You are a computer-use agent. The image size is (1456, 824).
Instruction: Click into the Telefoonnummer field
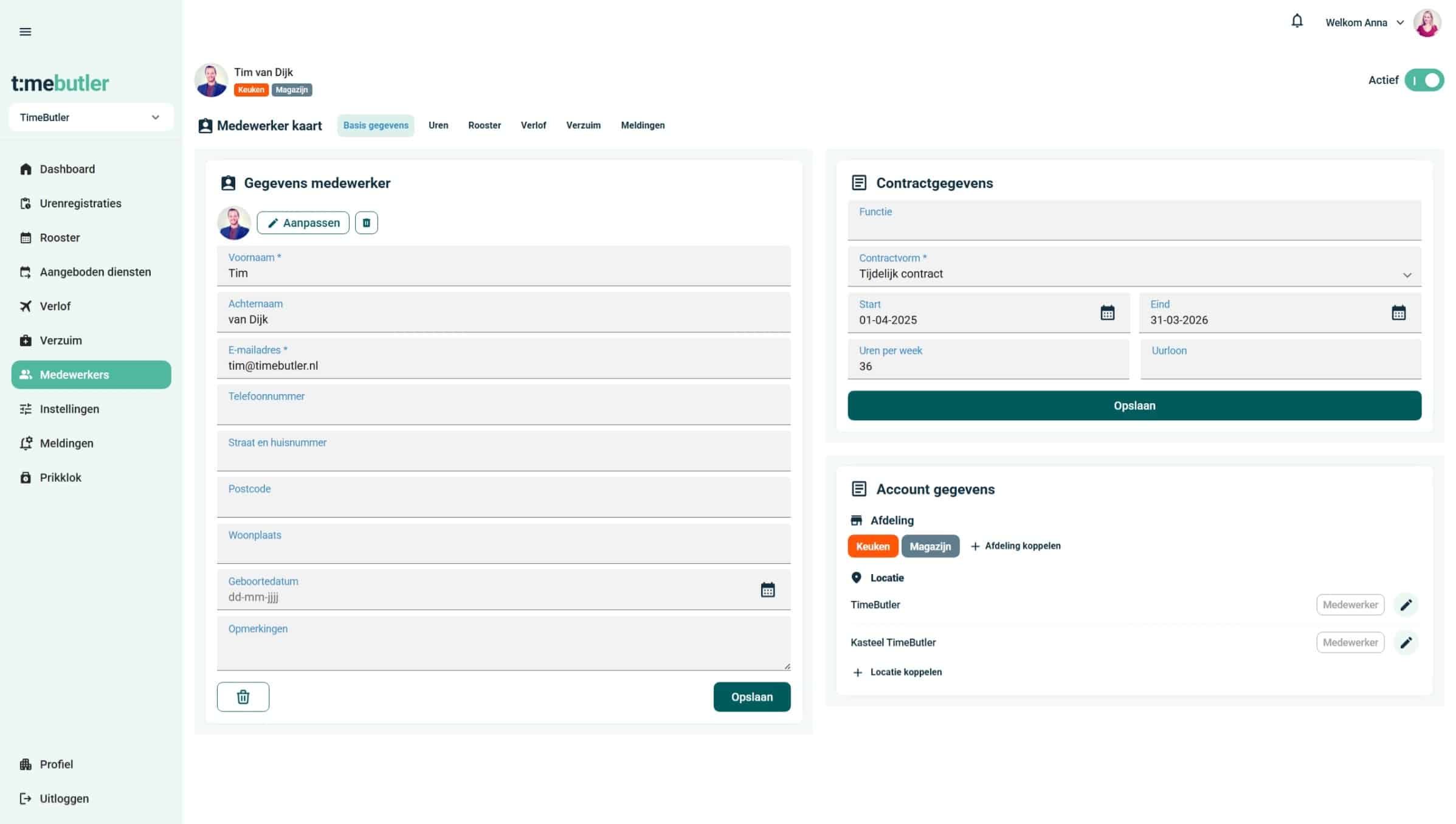(503, 410)
